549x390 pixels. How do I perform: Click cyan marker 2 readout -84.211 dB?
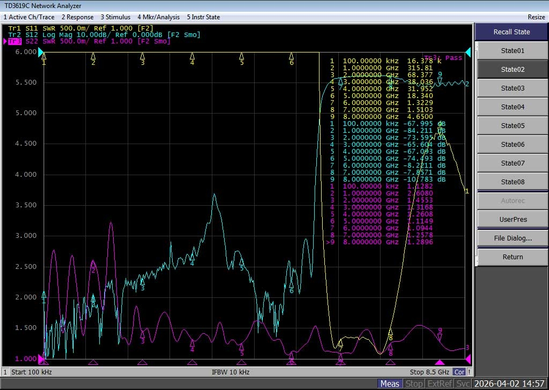[424, 131]
